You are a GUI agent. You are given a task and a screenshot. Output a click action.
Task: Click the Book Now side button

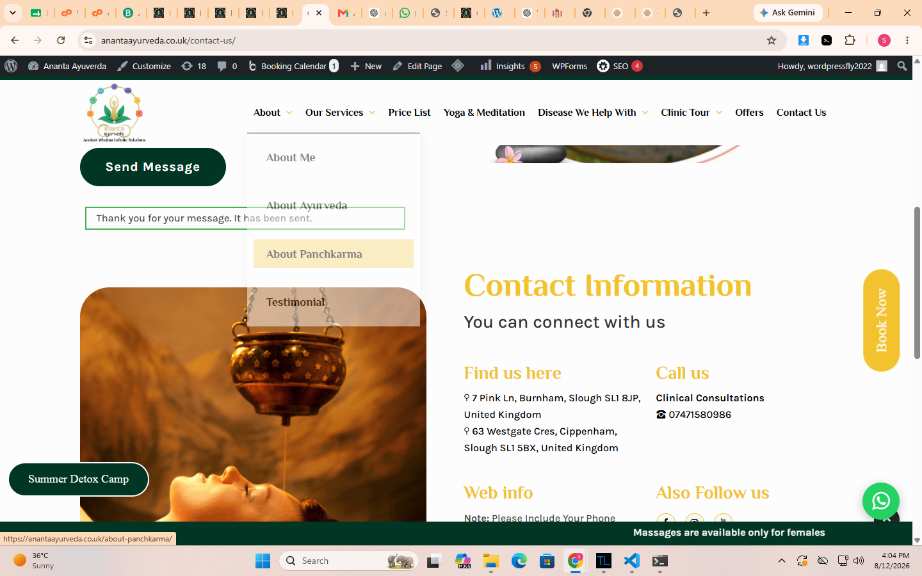pyautogui.click(x=881, y=320)
